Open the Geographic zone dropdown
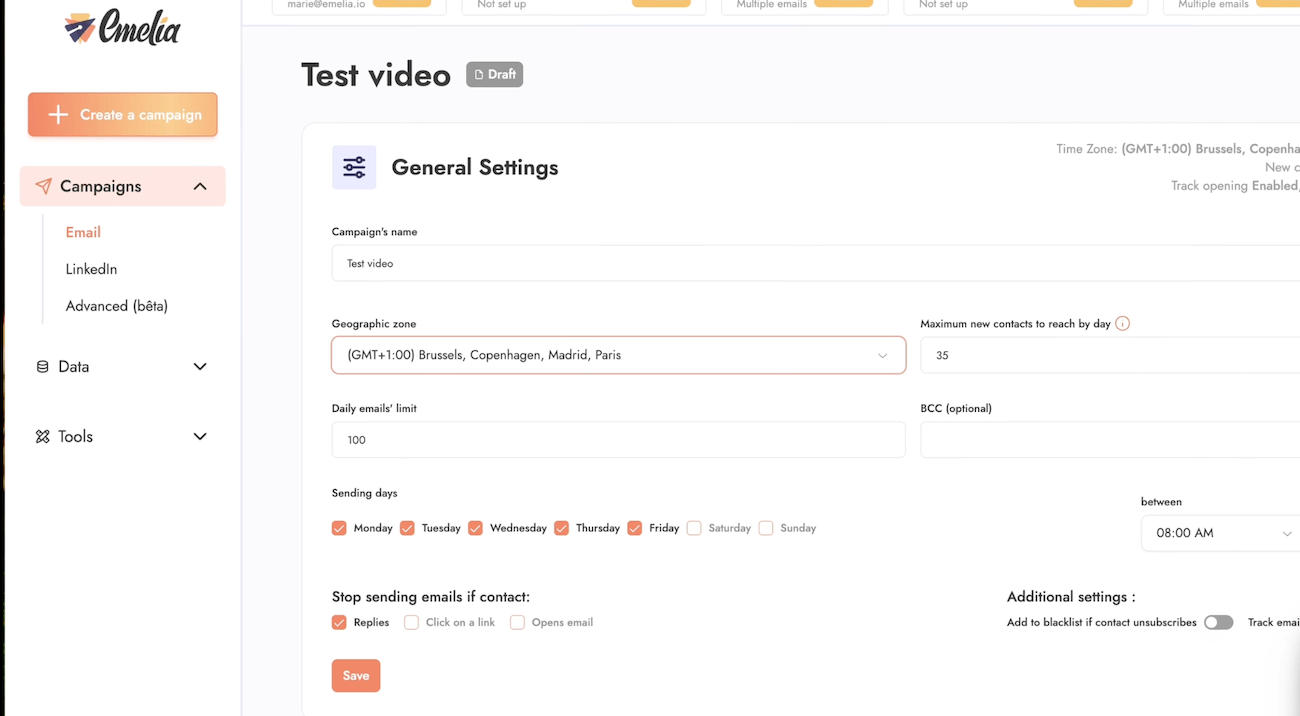 pyautogui.click(x=618, y=355)
